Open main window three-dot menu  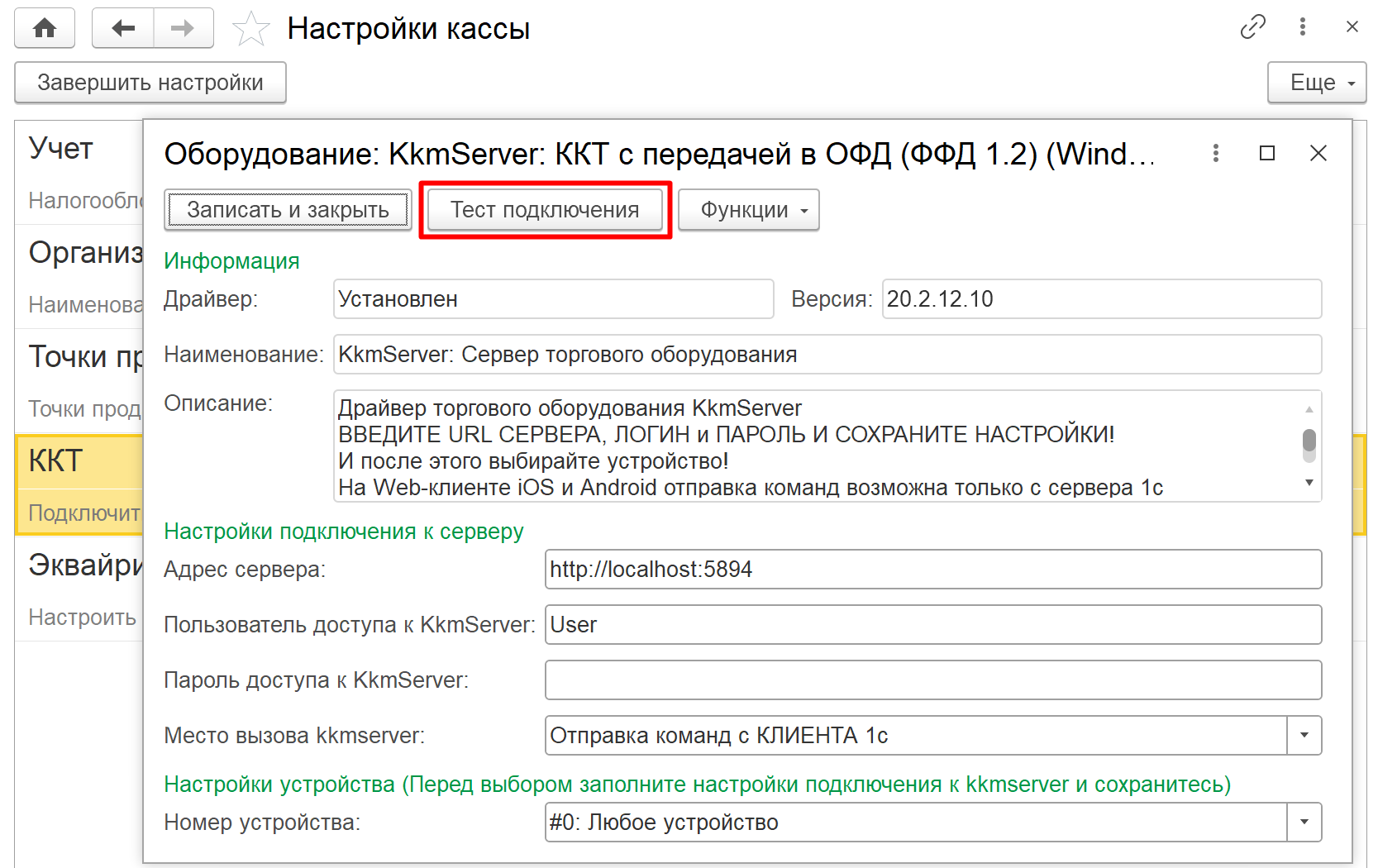coord(1303,27)
